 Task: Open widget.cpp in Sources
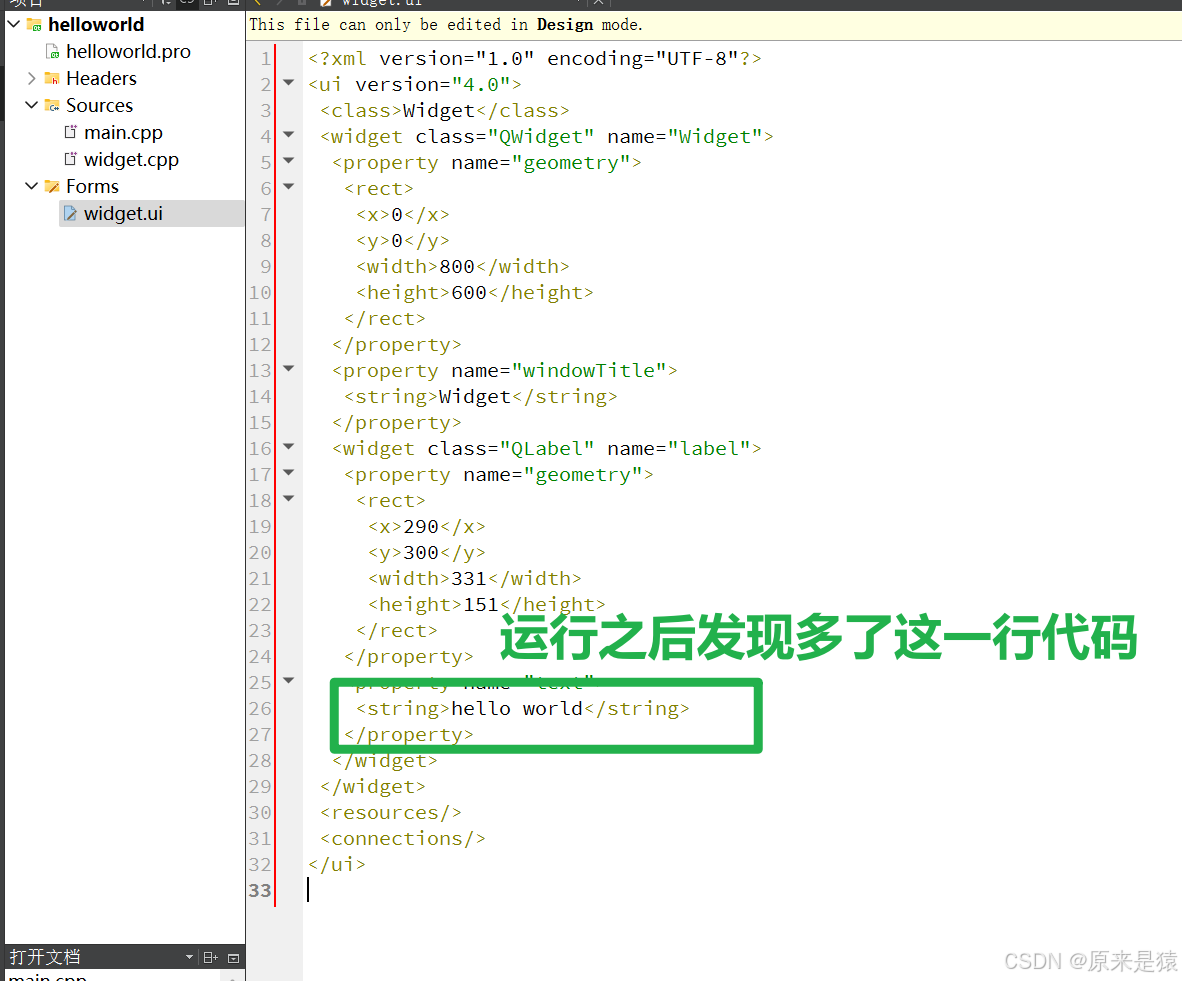pos(131,159)
